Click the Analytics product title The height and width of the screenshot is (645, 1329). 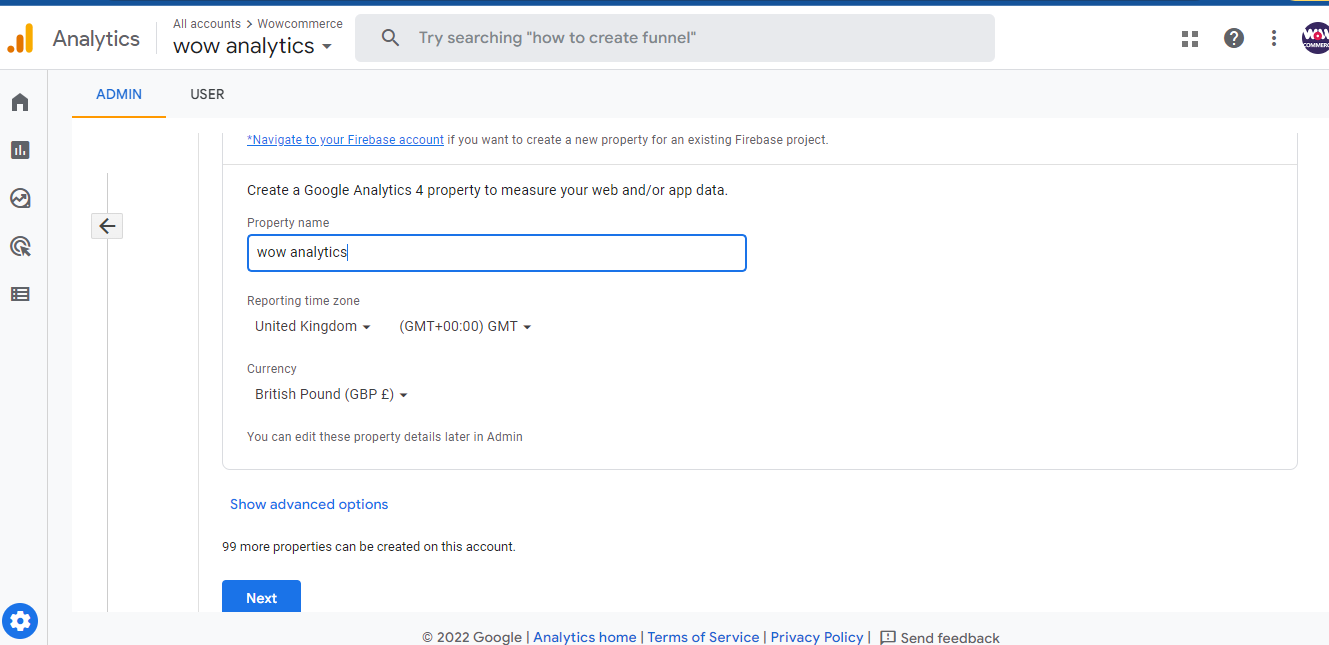96,38
